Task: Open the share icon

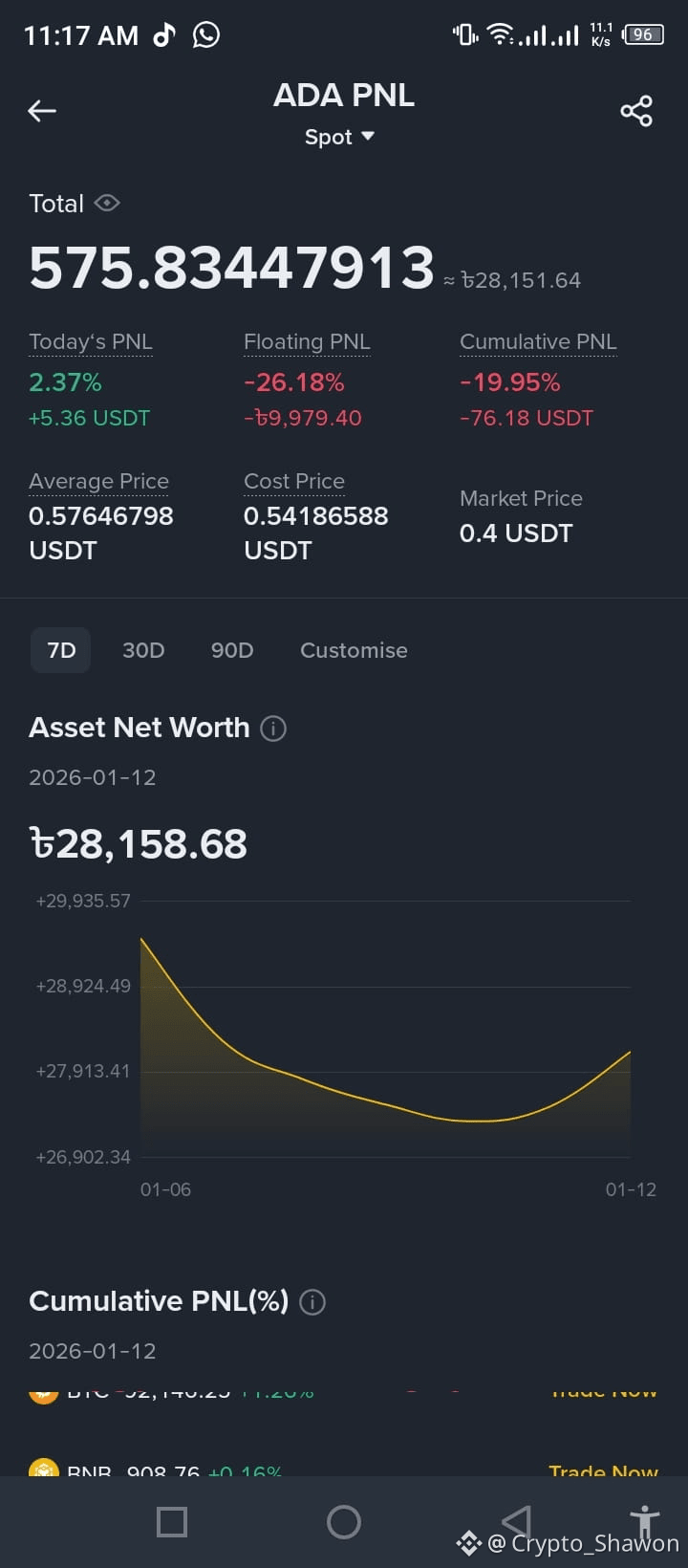Action: click(x=636, y=111)
